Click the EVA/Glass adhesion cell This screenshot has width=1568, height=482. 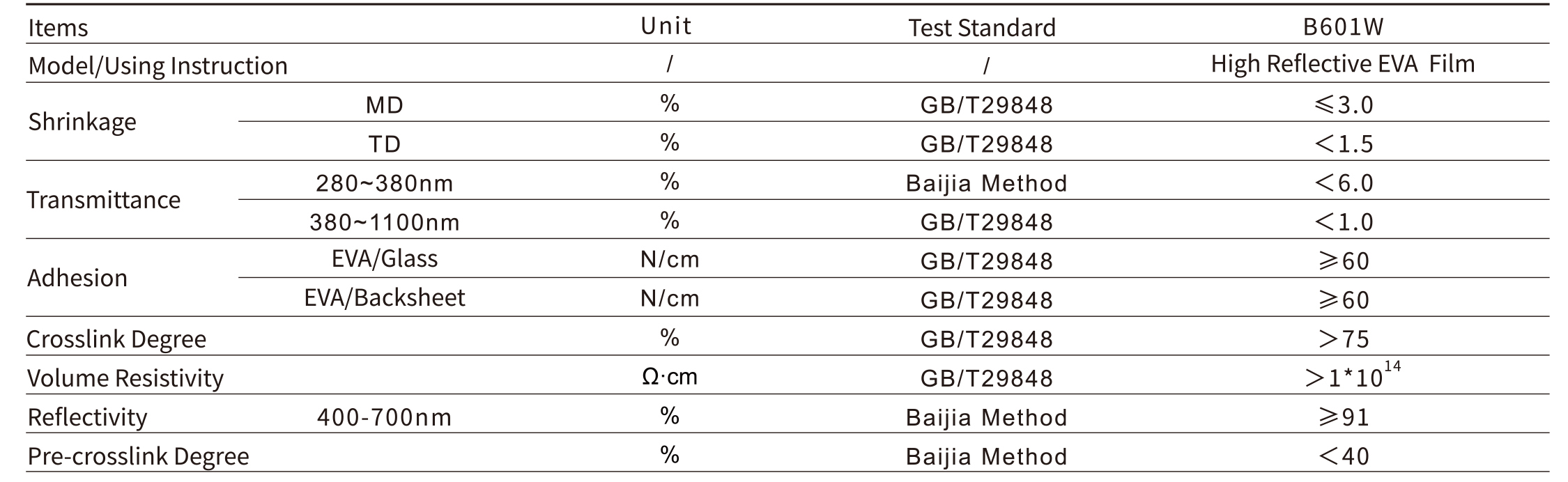385,259
